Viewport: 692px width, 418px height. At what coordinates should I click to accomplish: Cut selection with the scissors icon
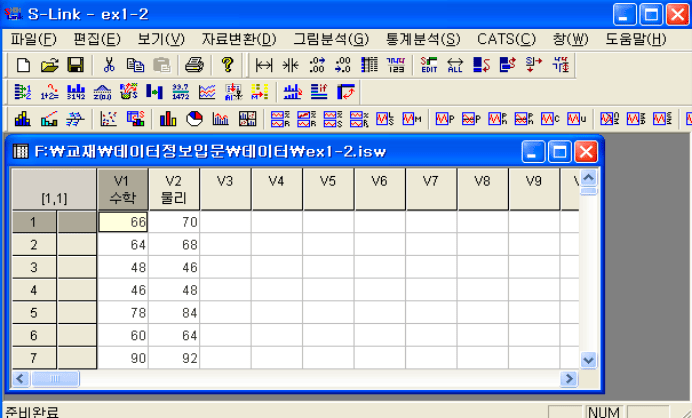pyautogui.click(x=109, y=65)
